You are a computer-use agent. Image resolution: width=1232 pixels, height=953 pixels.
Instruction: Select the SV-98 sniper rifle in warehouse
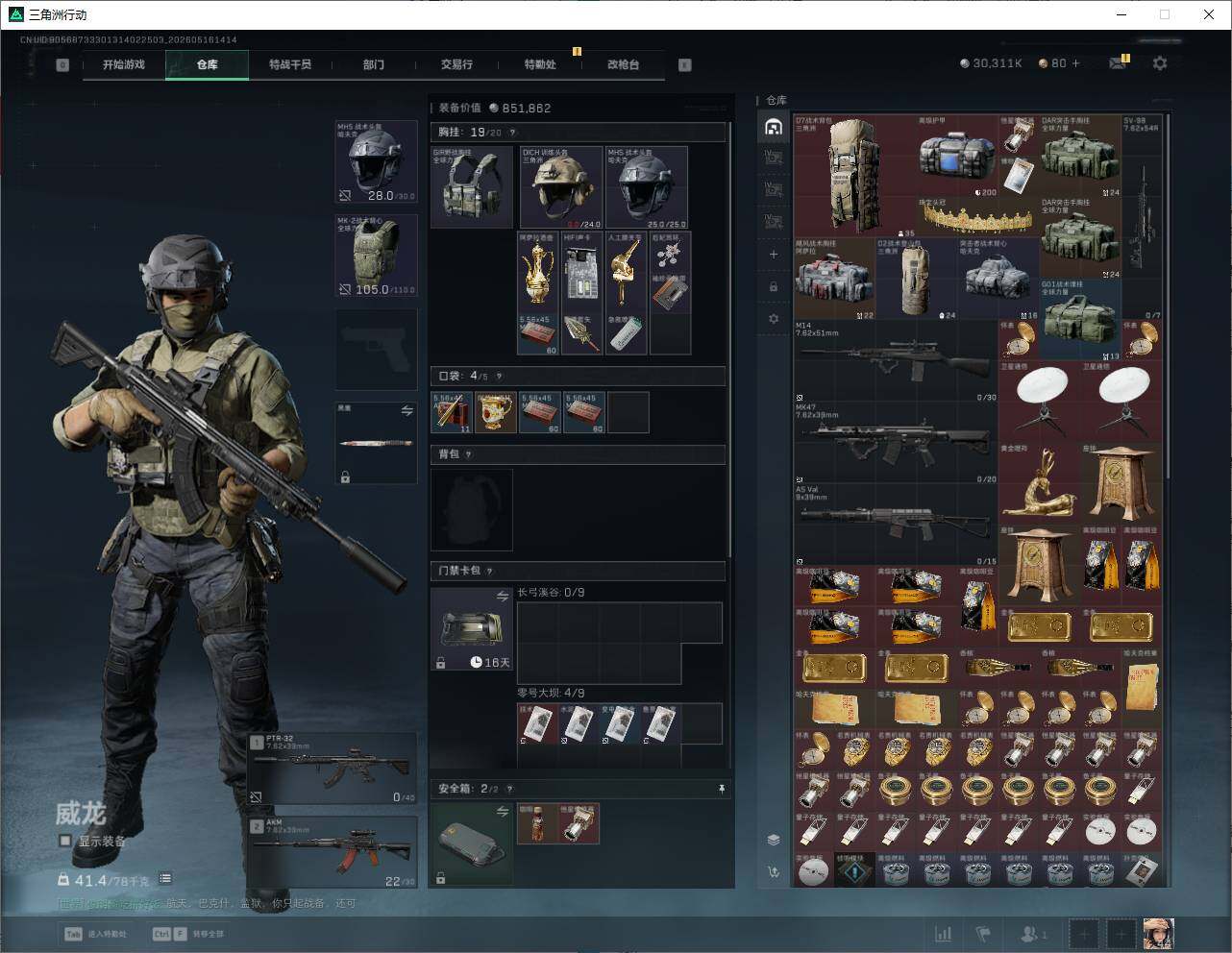1142,218
